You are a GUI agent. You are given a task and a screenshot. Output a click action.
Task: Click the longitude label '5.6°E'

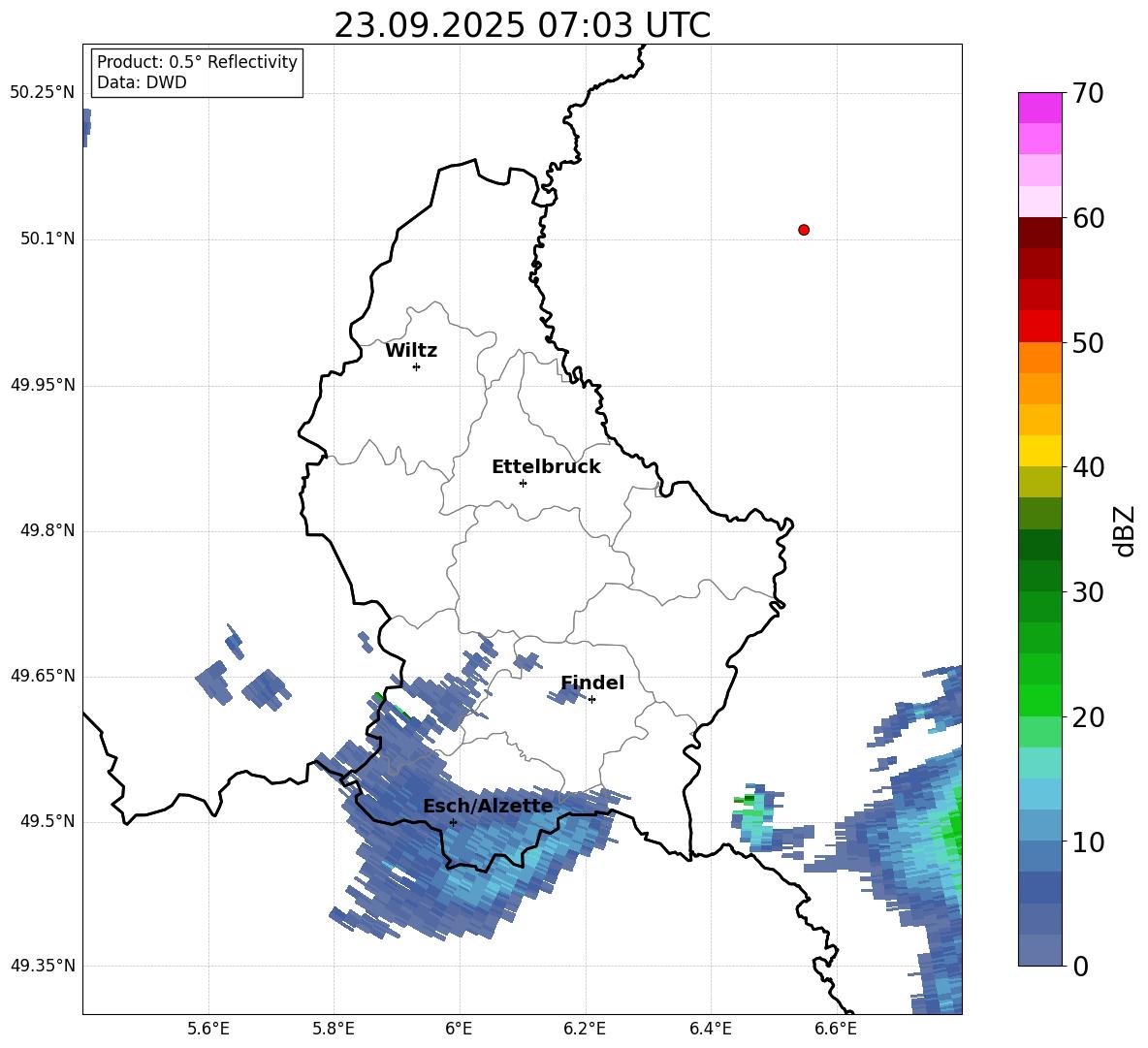coord(208,1029)
